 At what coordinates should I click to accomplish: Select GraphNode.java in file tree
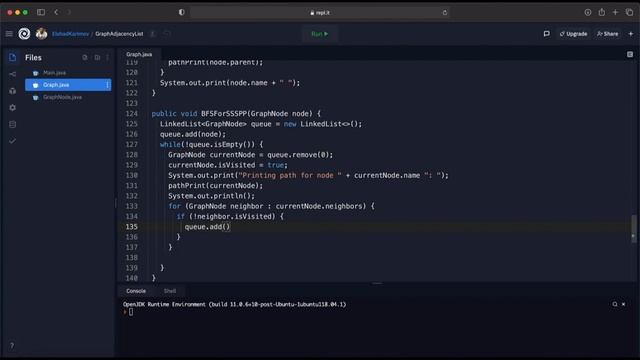pos(62,97)
